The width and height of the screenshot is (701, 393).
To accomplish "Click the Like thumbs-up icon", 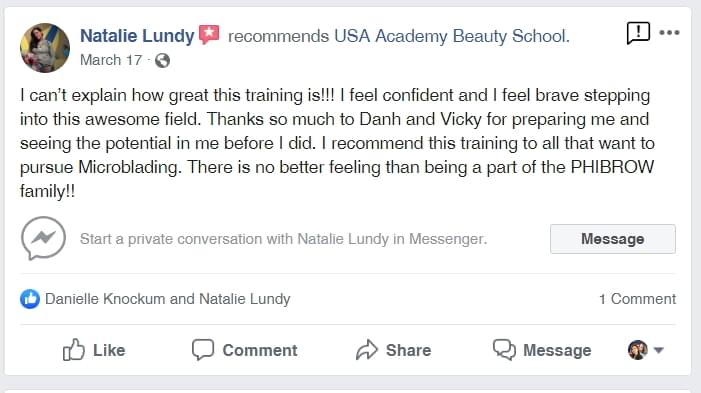I will 73,349.
